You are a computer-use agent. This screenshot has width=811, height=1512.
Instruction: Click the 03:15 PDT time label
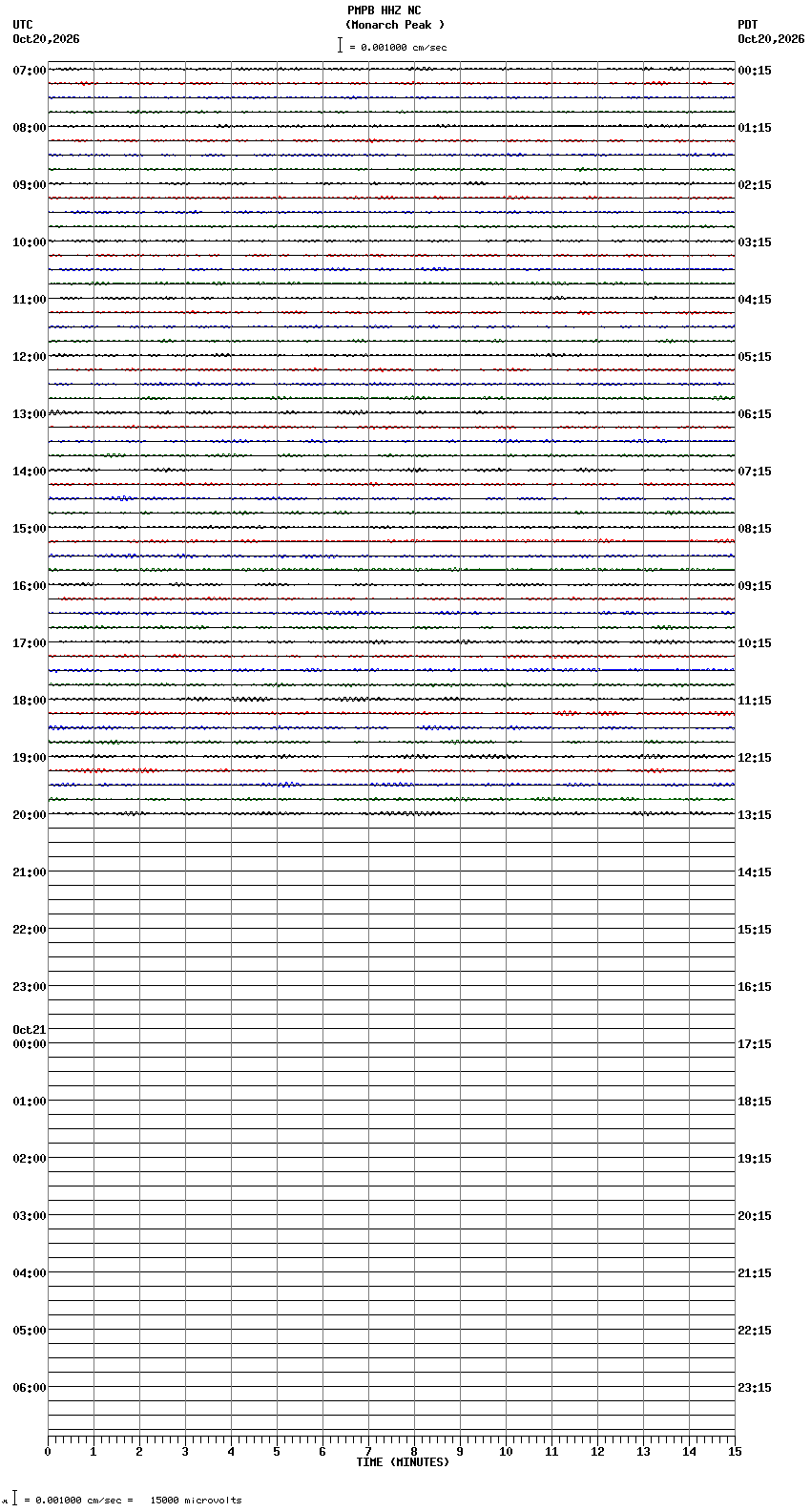pyautogui.click(x=755, y=242)
